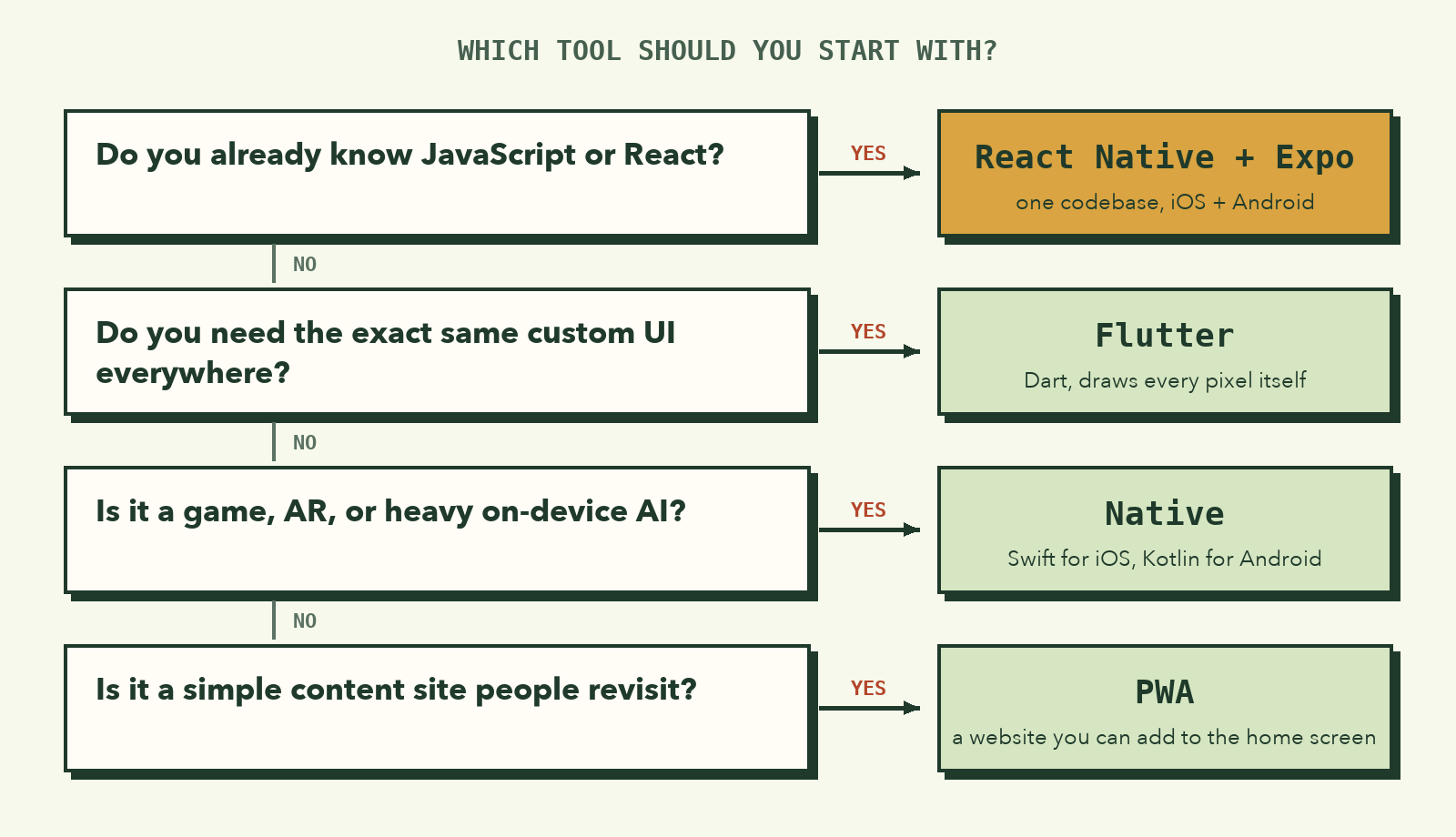Click the YES label next to React Native
The height and width of the screenshot is (837, 1456).
point(868,154)
